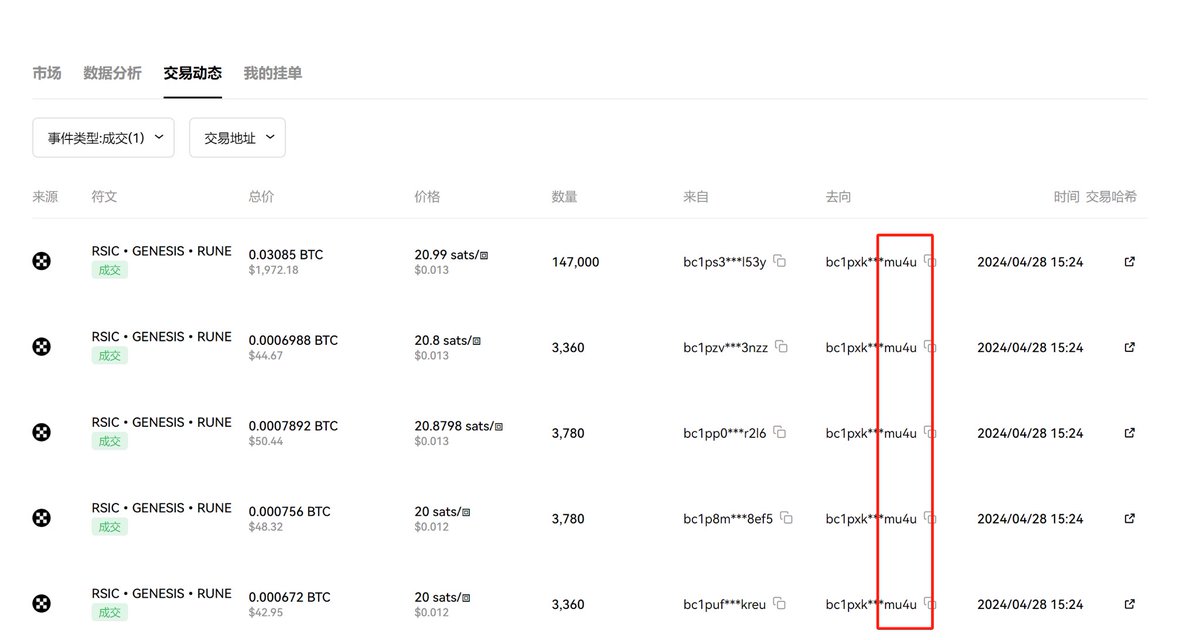
Task: Click the 0.000756 BTC total price
Action: click(x=290, y=511)
